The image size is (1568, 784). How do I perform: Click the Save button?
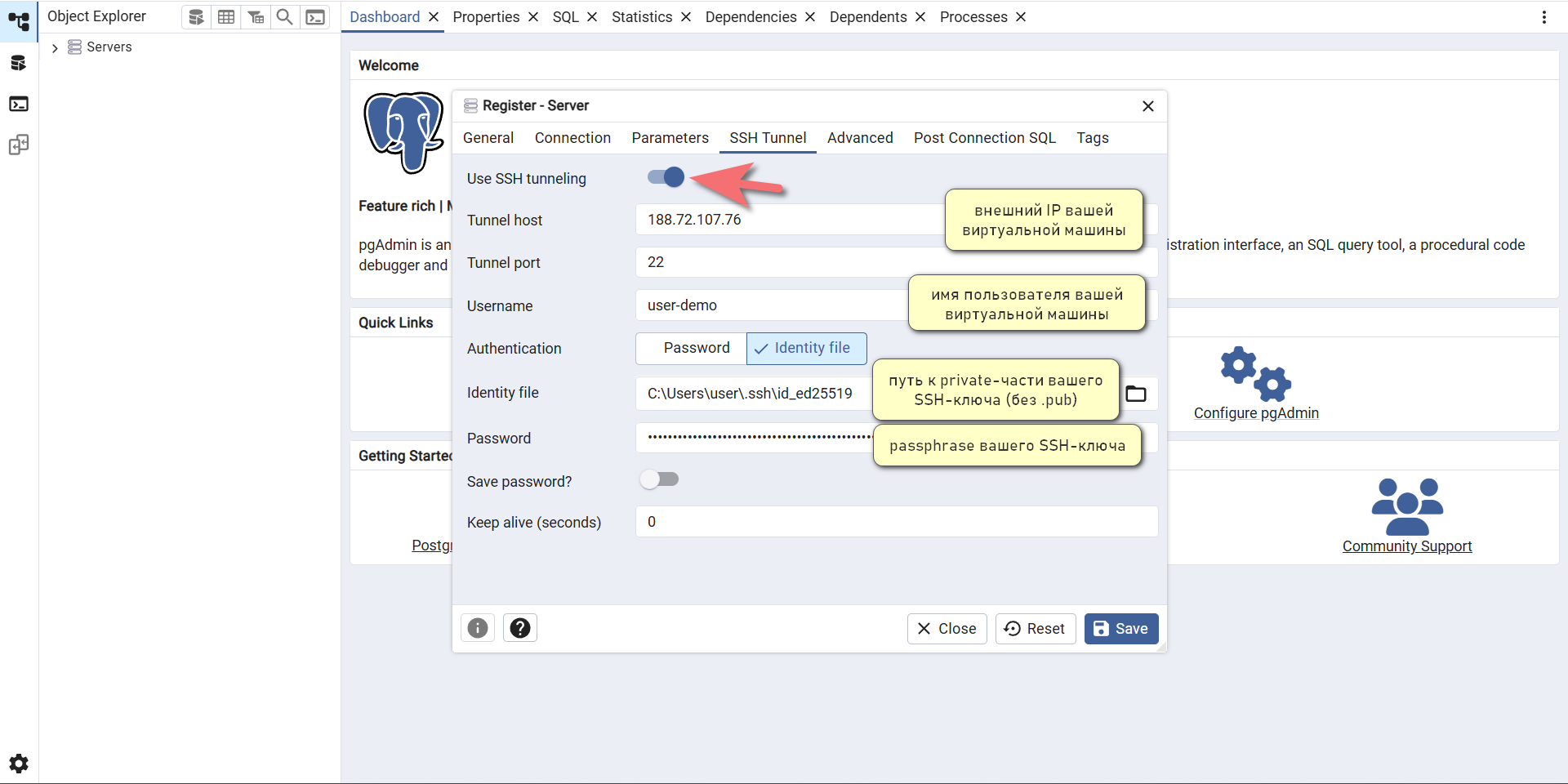pyautogui.click(x=1121, y=629)
